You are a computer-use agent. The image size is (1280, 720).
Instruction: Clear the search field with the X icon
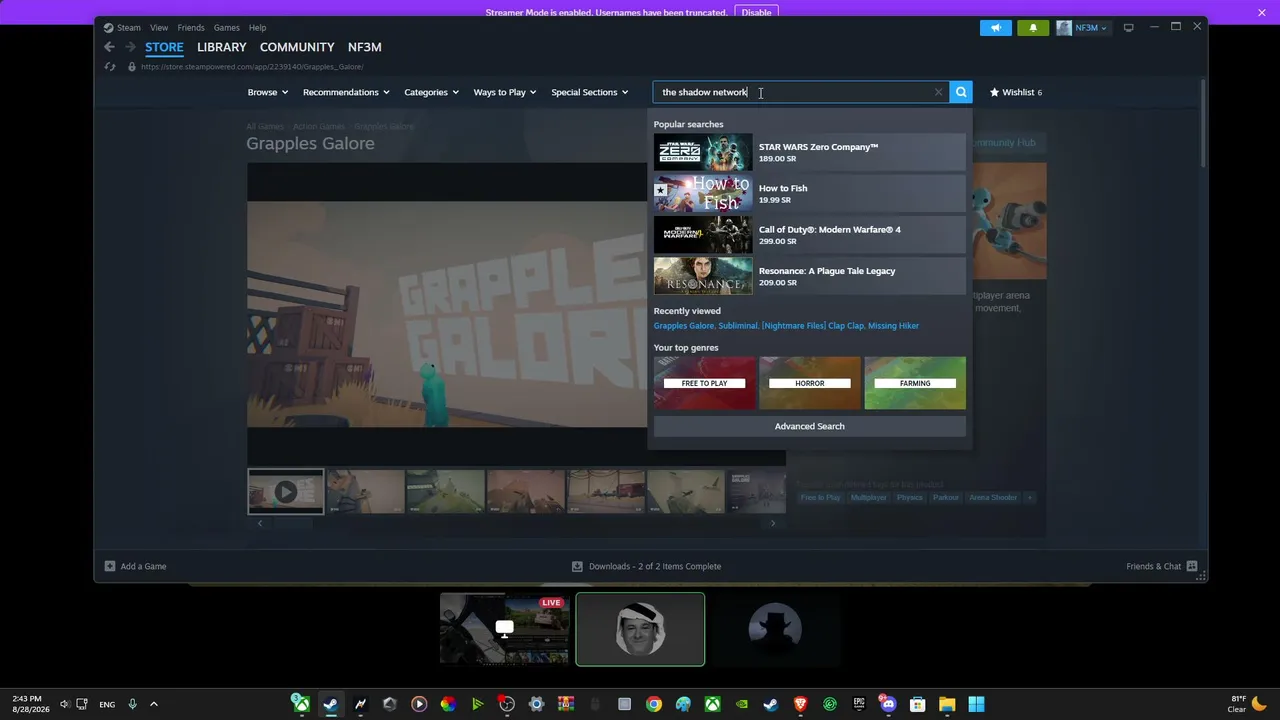[x=938, y=92]
